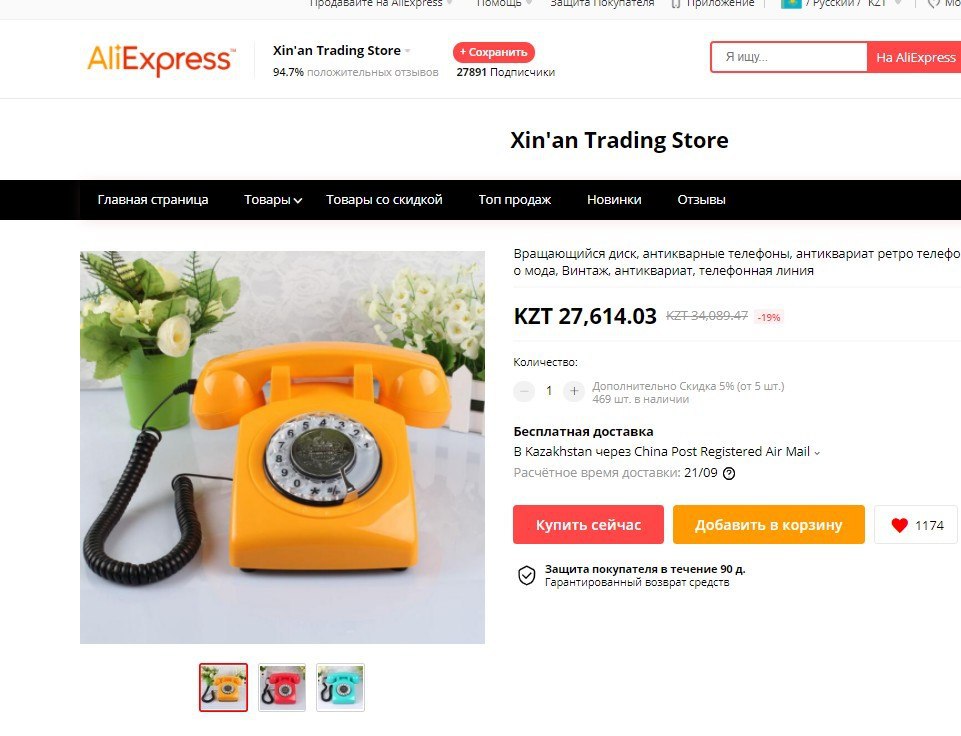The width and height of the screenshot is (961, 736).
Task: Decrease quantity with the minus button
Action: tap(524, 390)
